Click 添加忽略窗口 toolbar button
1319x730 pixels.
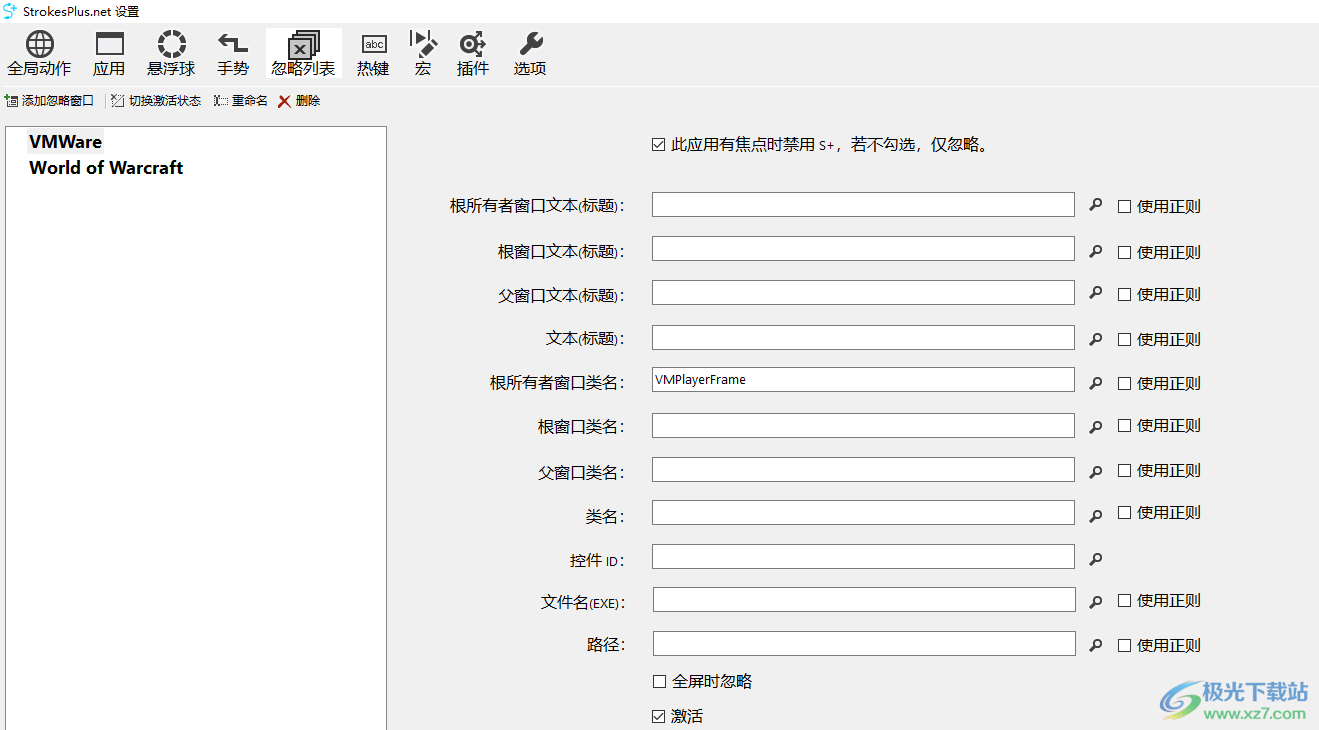(49, 101)
